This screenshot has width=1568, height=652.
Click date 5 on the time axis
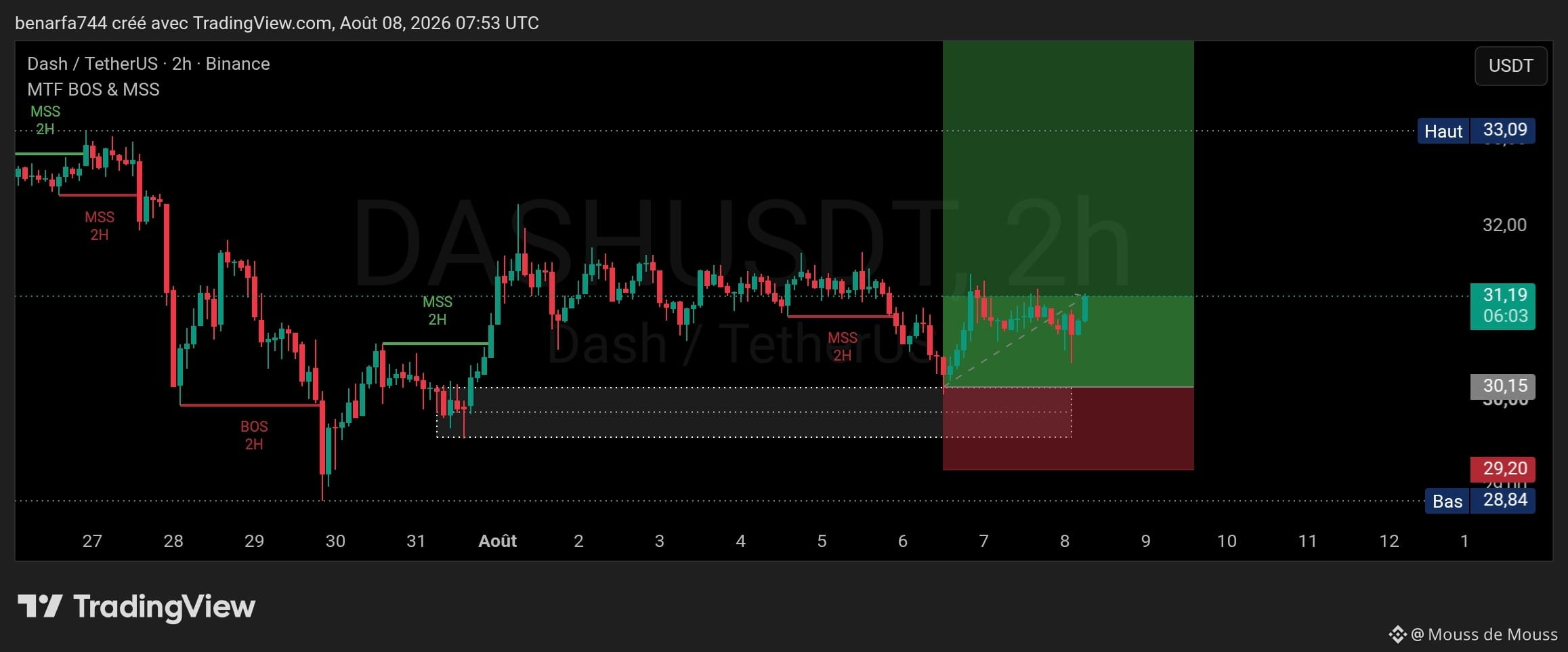822,541
